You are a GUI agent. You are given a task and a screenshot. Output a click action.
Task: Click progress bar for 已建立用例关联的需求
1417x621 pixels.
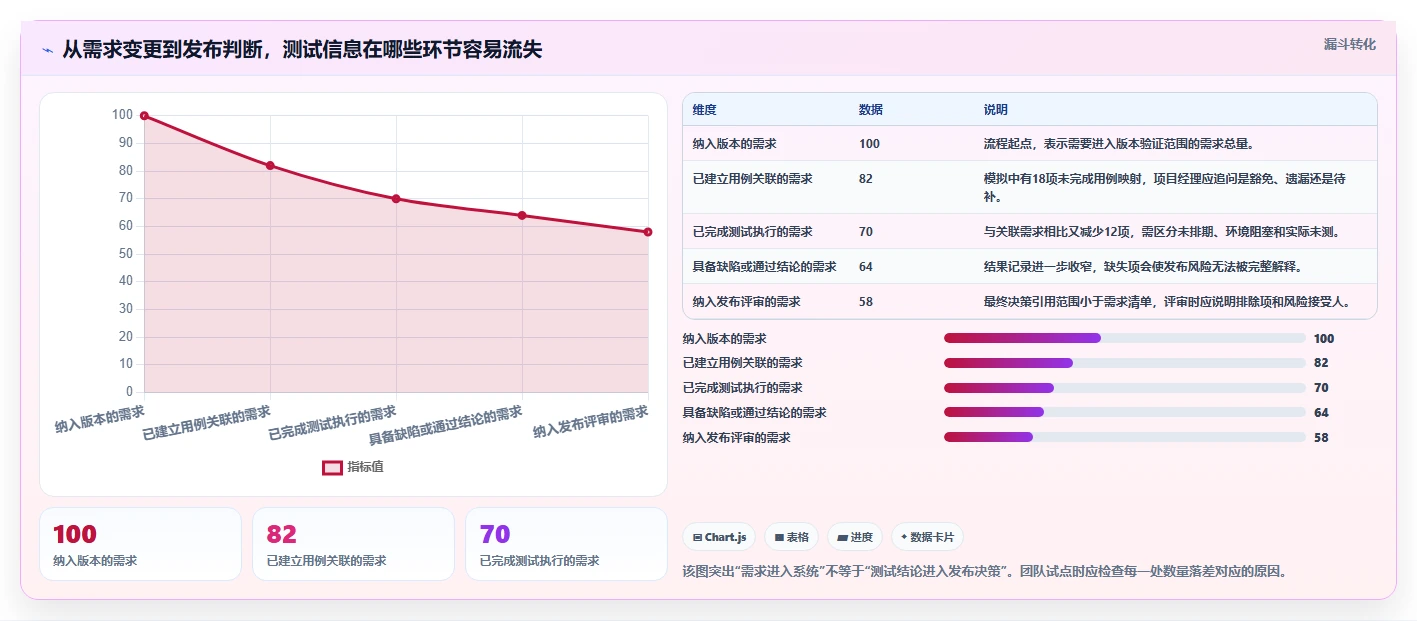(x=1125, y=363)
